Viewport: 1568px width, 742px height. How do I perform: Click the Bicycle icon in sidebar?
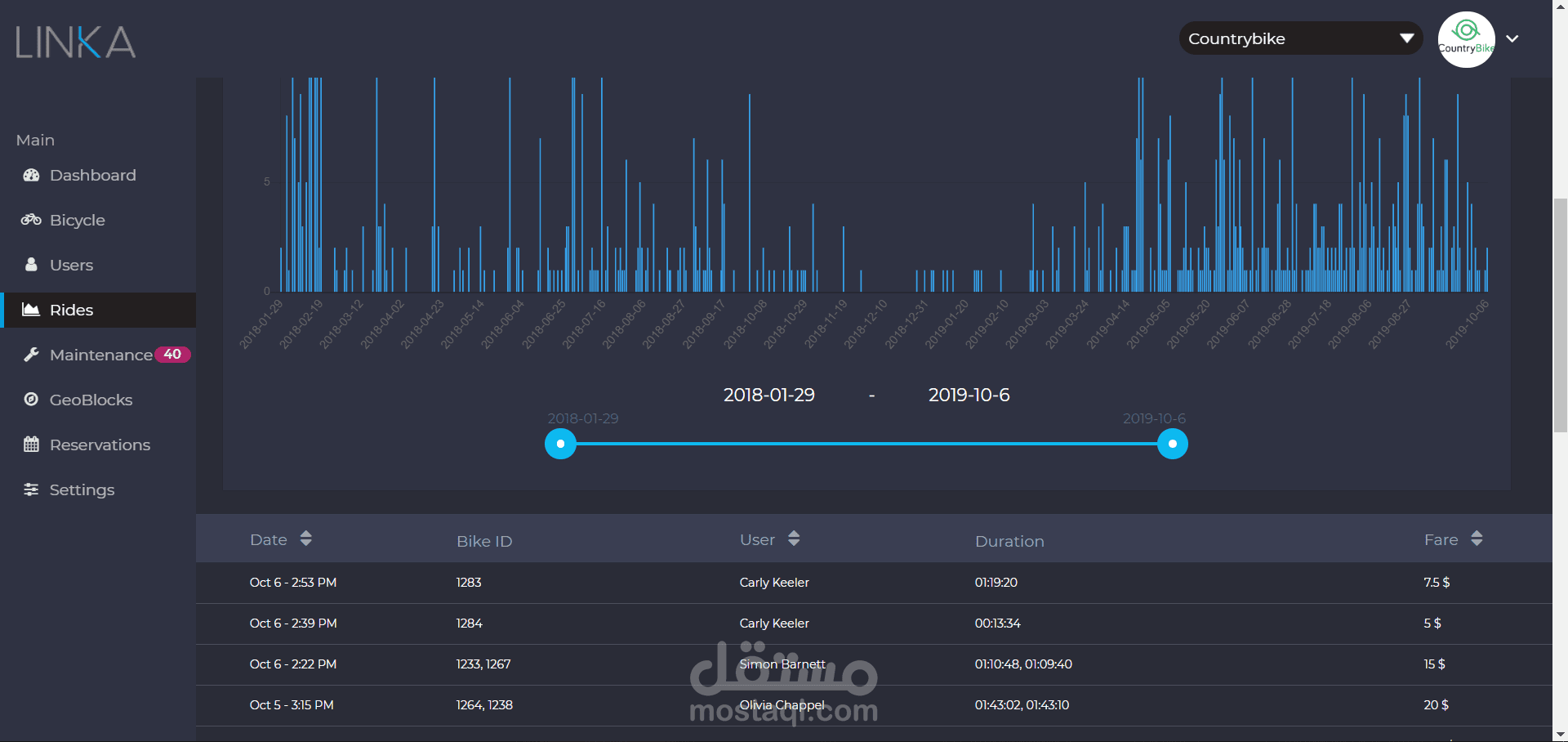click(x=31, y=220)
